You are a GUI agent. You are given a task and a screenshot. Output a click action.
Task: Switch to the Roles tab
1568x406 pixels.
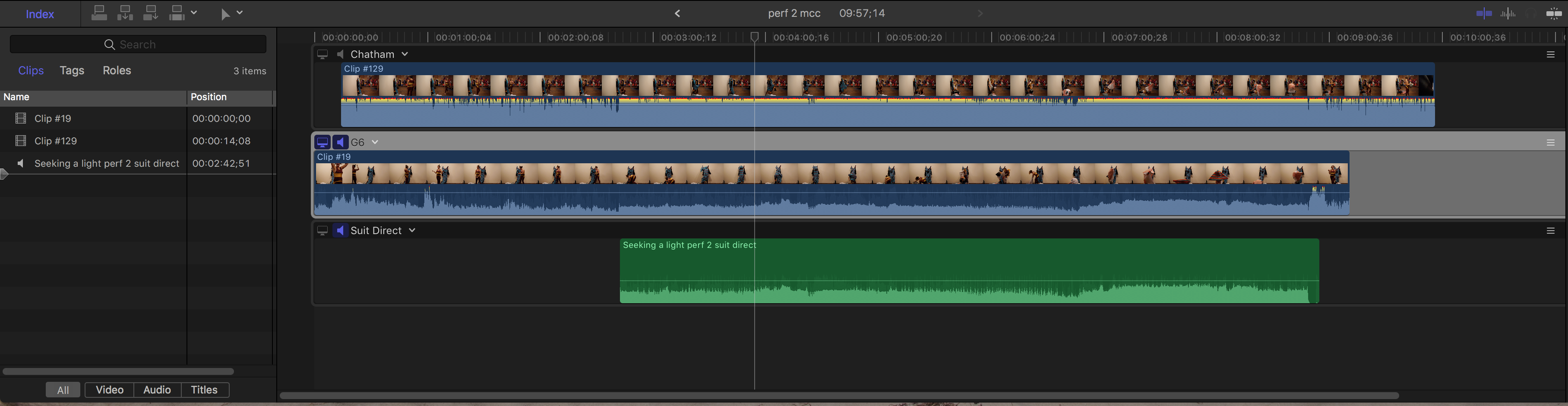117,70
